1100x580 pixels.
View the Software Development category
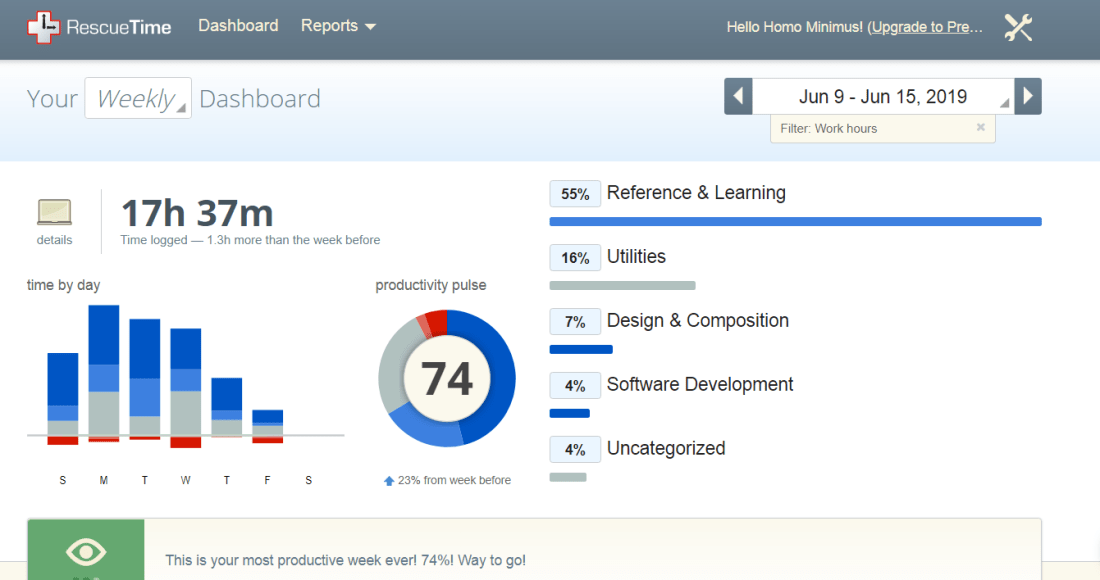coord(700,385)
